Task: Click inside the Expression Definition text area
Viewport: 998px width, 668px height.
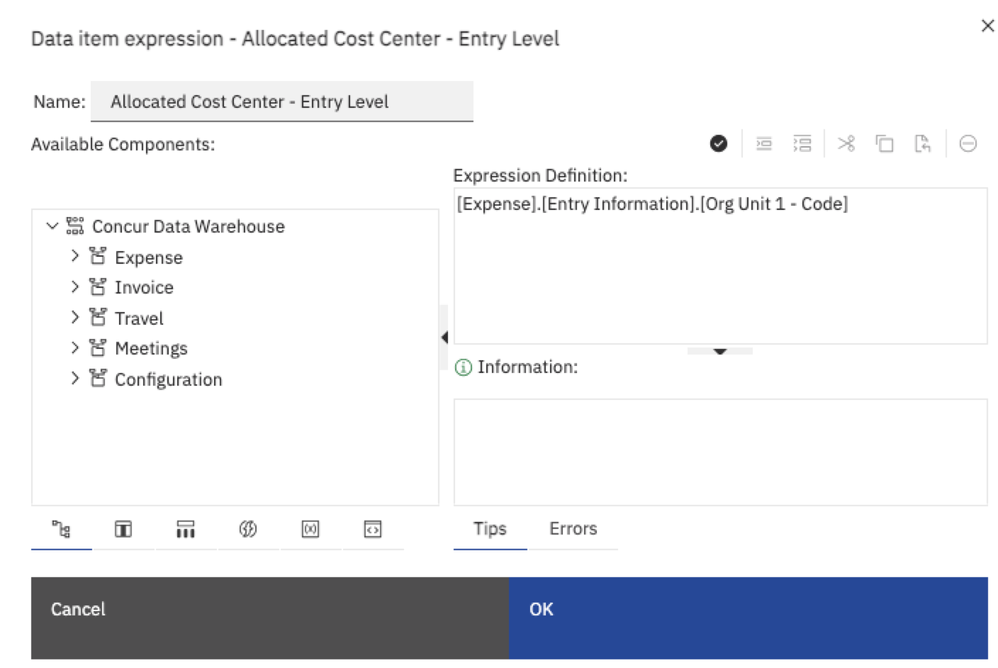Action: (x=720, y=266)
